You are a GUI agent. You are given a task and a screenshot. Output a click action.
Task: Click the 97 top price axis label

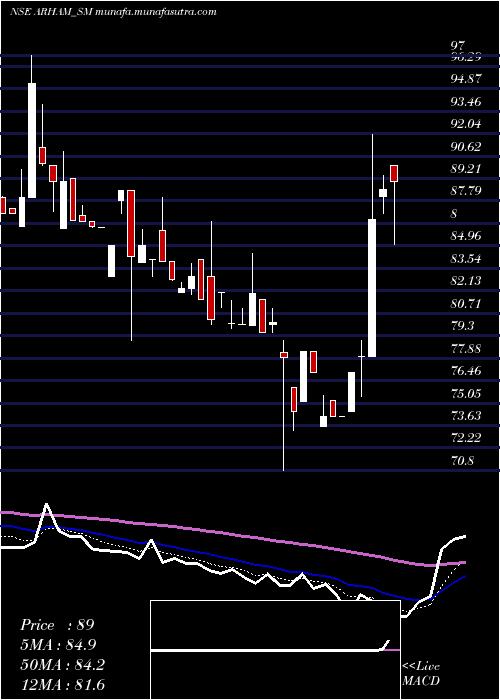(x=458, y=46)
